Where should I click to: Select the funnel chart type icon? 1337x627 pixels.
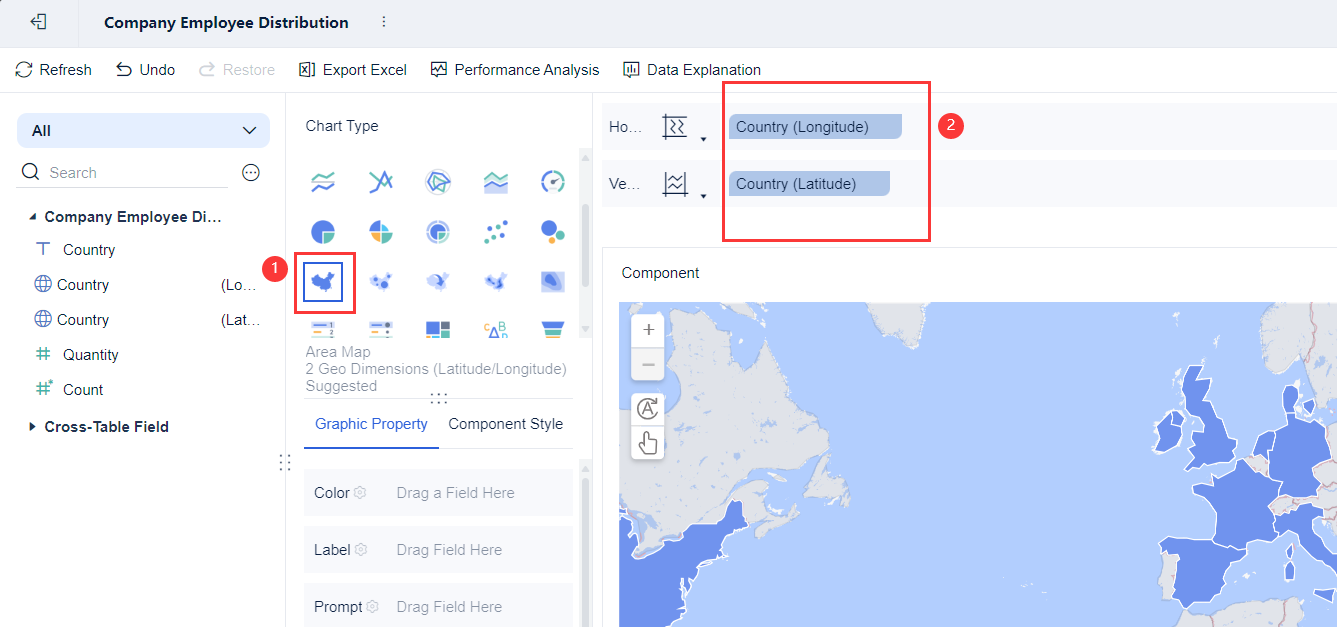(x=553, y=329)
